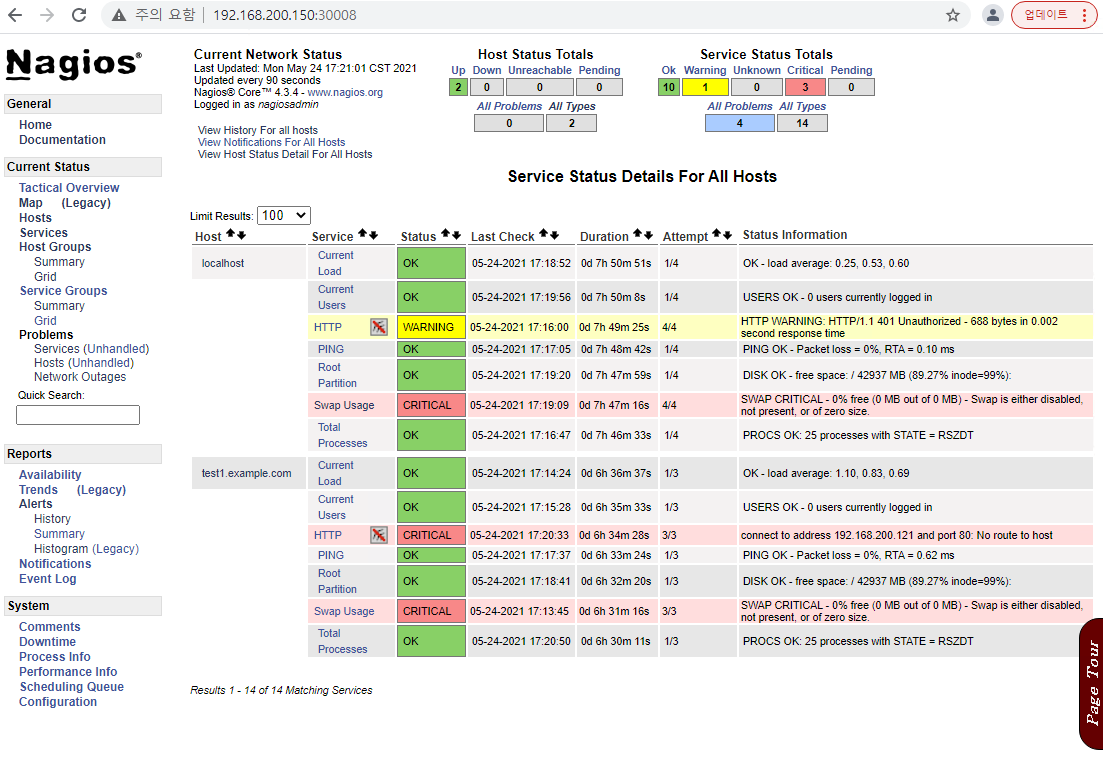Click service All Types count 14
Viewport: 1103px width, 766px height.
[802, 123]
